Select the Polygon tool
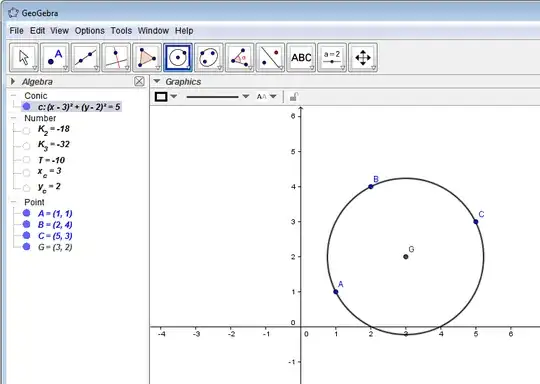This screenshot has width=540, height=384. 147,58
